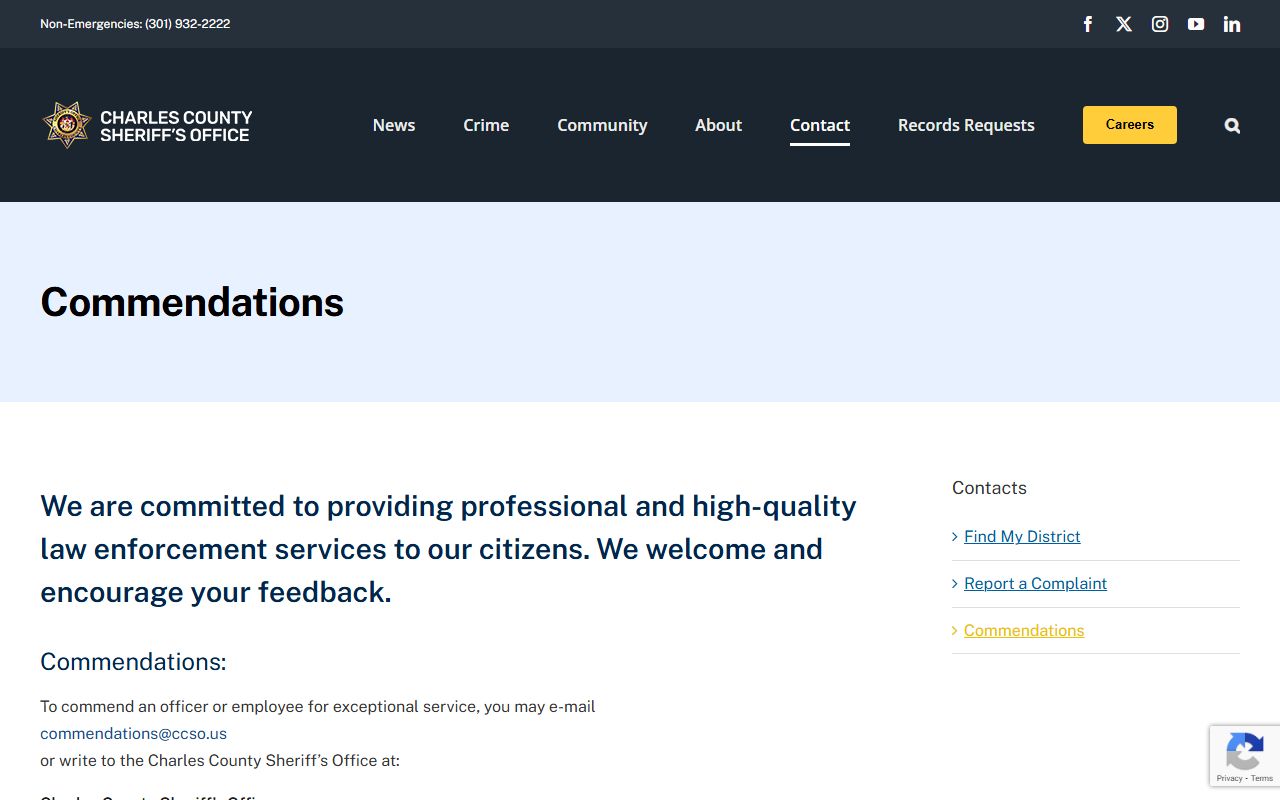Visit the YouTube channel icon
This screenshot has height=800, width=1280.
pos(1196,24)
